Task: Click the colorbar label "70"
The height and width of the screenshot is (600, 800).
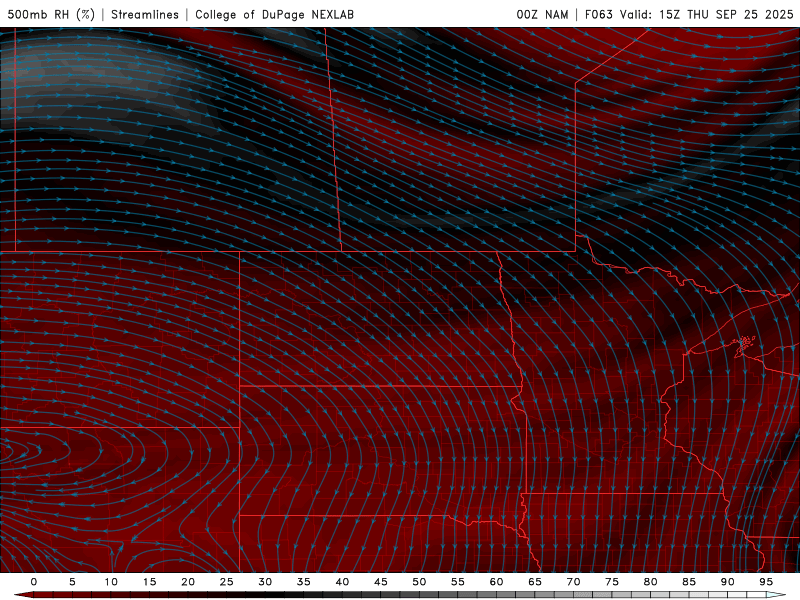Action: (x=573, y=582)
